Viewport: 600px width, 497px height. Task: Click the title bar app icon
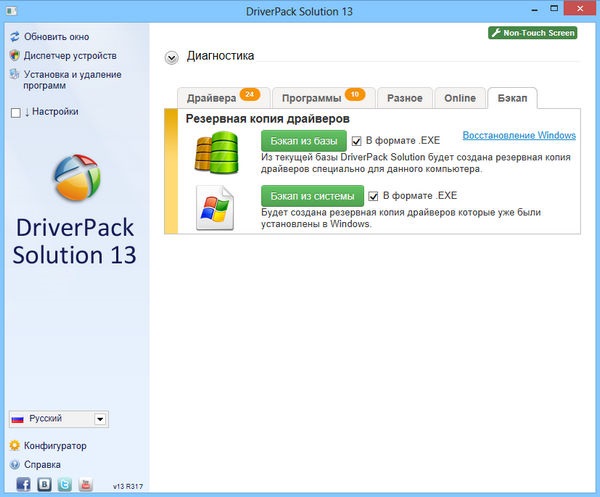point(11,11)
